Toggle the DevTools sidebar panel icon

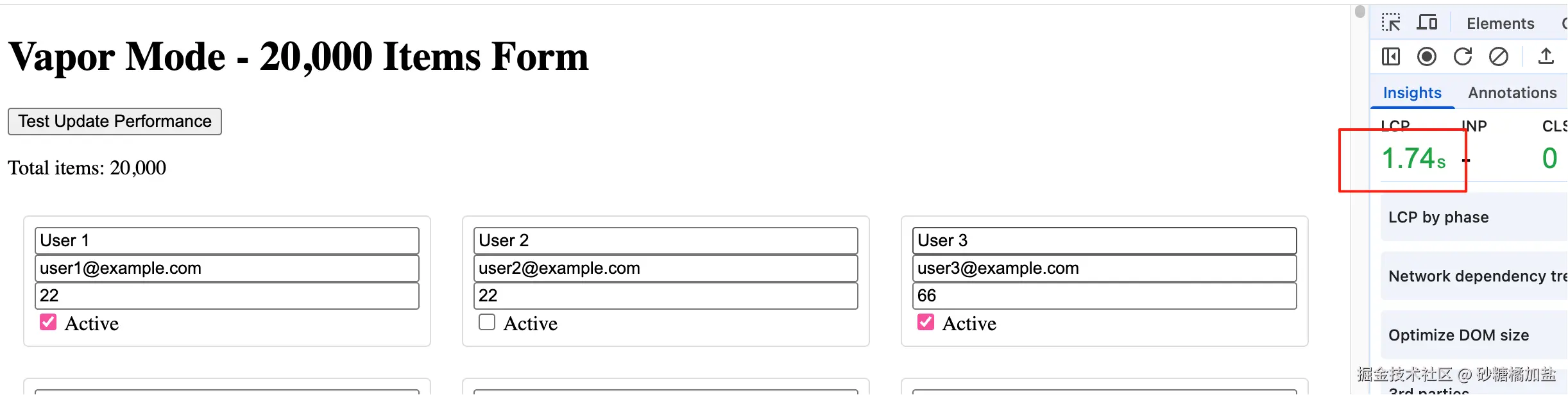pos(1391,57)
